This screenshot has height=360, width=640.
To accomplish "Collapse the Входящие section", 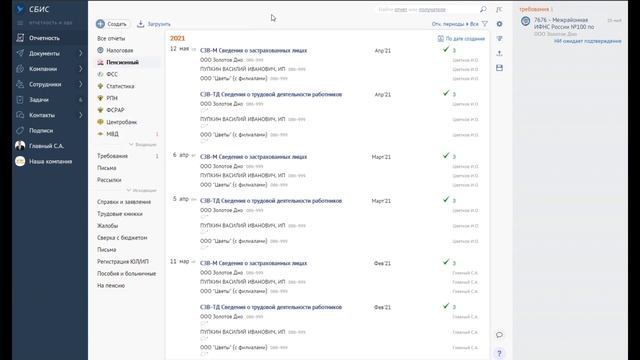I will click(x=142, y=144).
